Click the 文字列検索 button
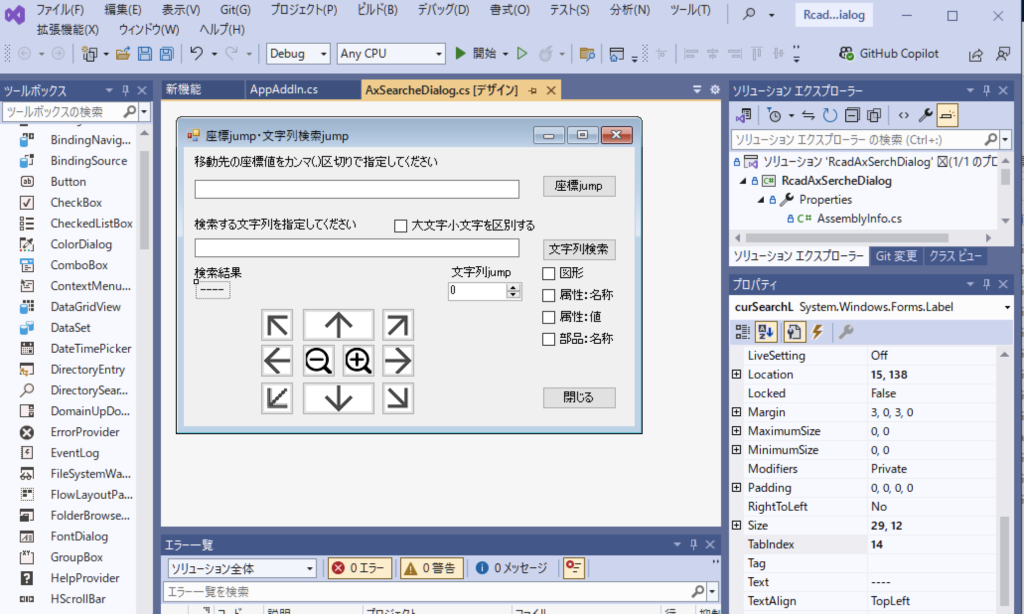Screen dimensions: 1024x614 coord(579,249)
